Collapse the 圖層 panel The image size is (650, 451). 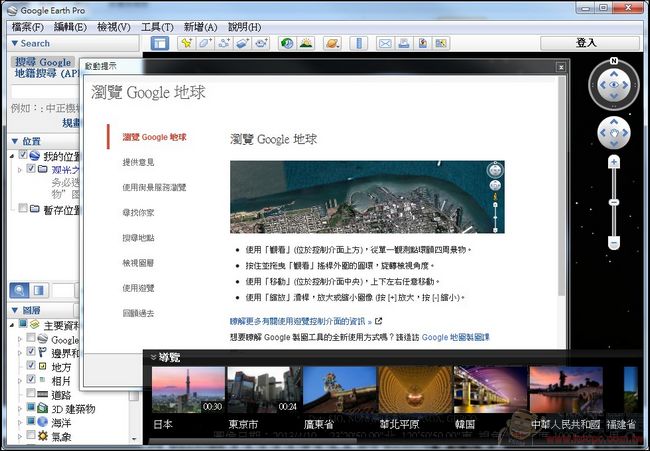pyautogui.click(x=15, y=310)
